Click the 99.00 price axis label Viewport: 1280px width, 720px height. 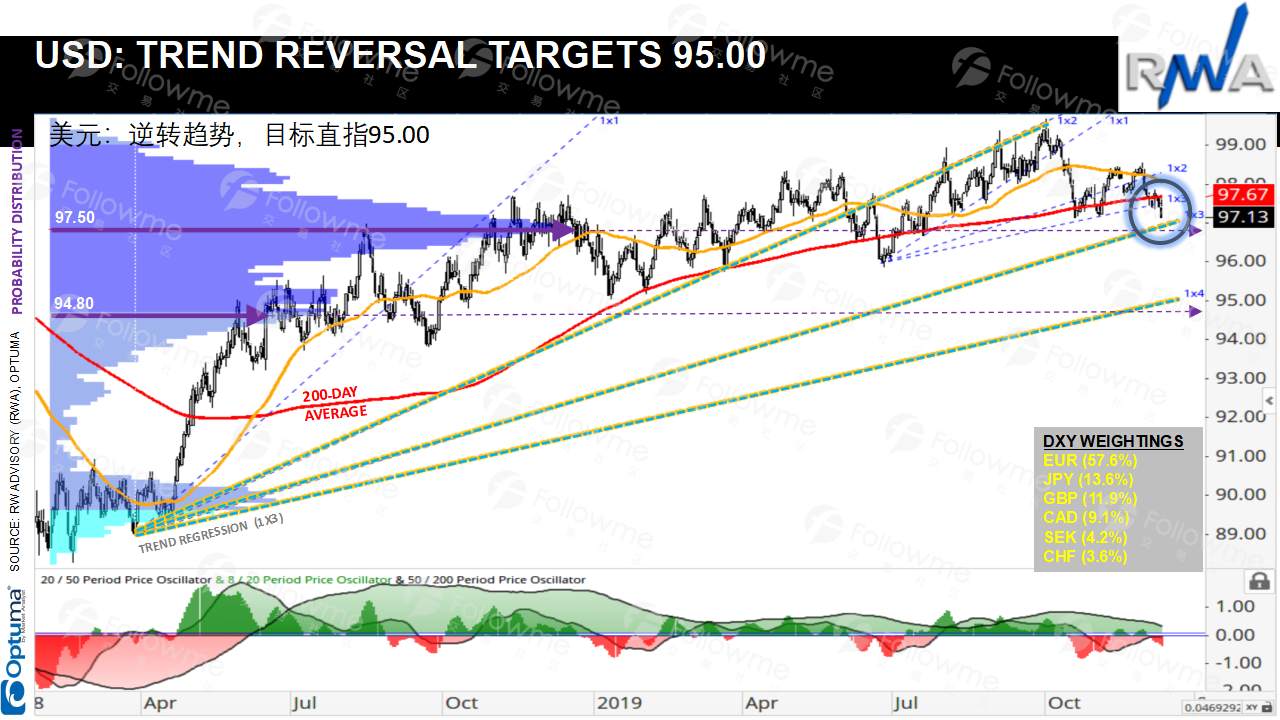(1239, 143)
